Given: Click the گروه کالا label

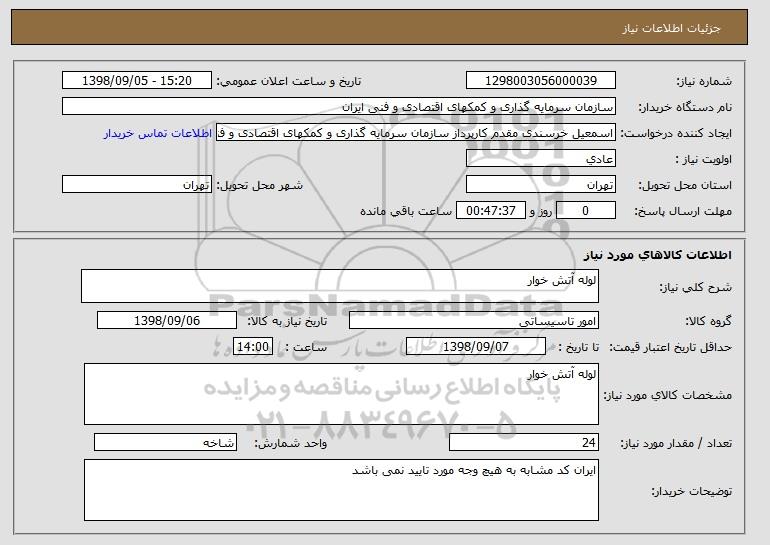Looking at the screenshot, I should pos(708,321).
